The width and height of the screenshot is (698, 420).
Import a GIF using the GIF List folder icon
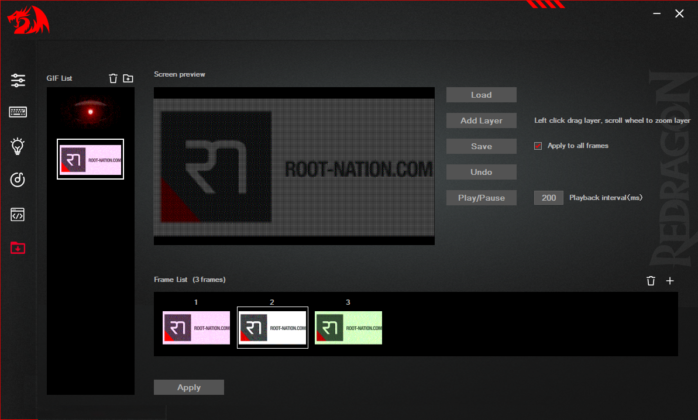point(128,78)
